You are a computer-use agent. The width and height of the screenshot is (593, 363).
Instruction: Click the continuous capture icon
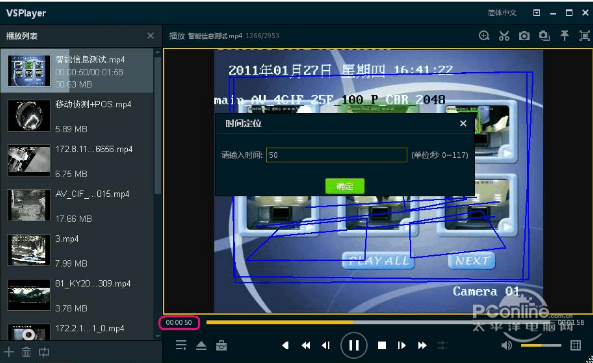[x=544, y=36]
